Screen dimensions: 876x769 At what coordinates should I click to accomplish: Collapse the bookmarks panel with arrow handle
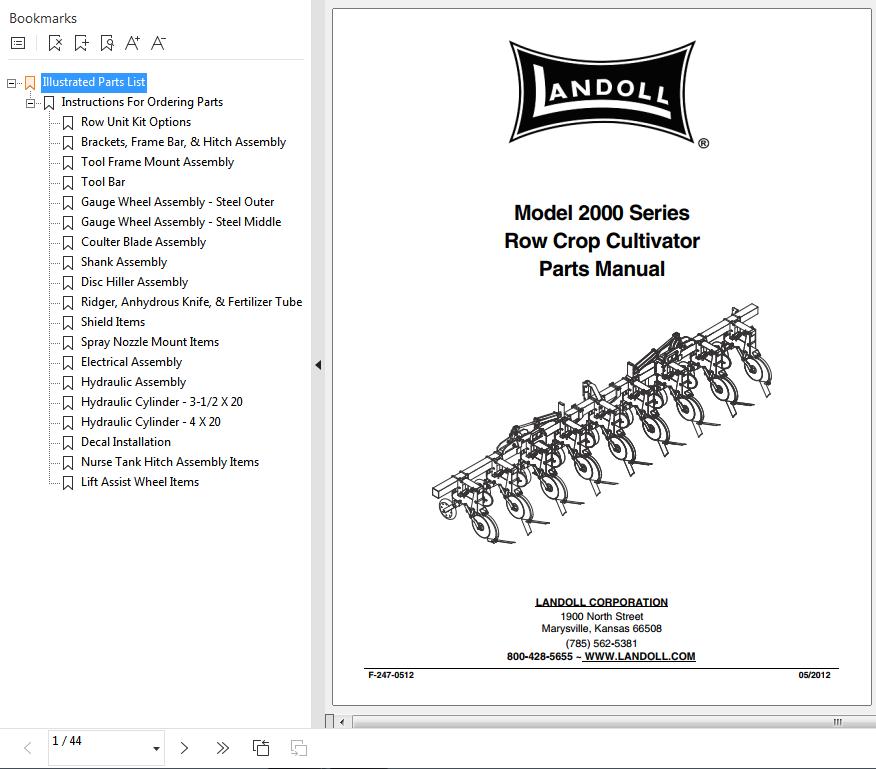point(318,365)
